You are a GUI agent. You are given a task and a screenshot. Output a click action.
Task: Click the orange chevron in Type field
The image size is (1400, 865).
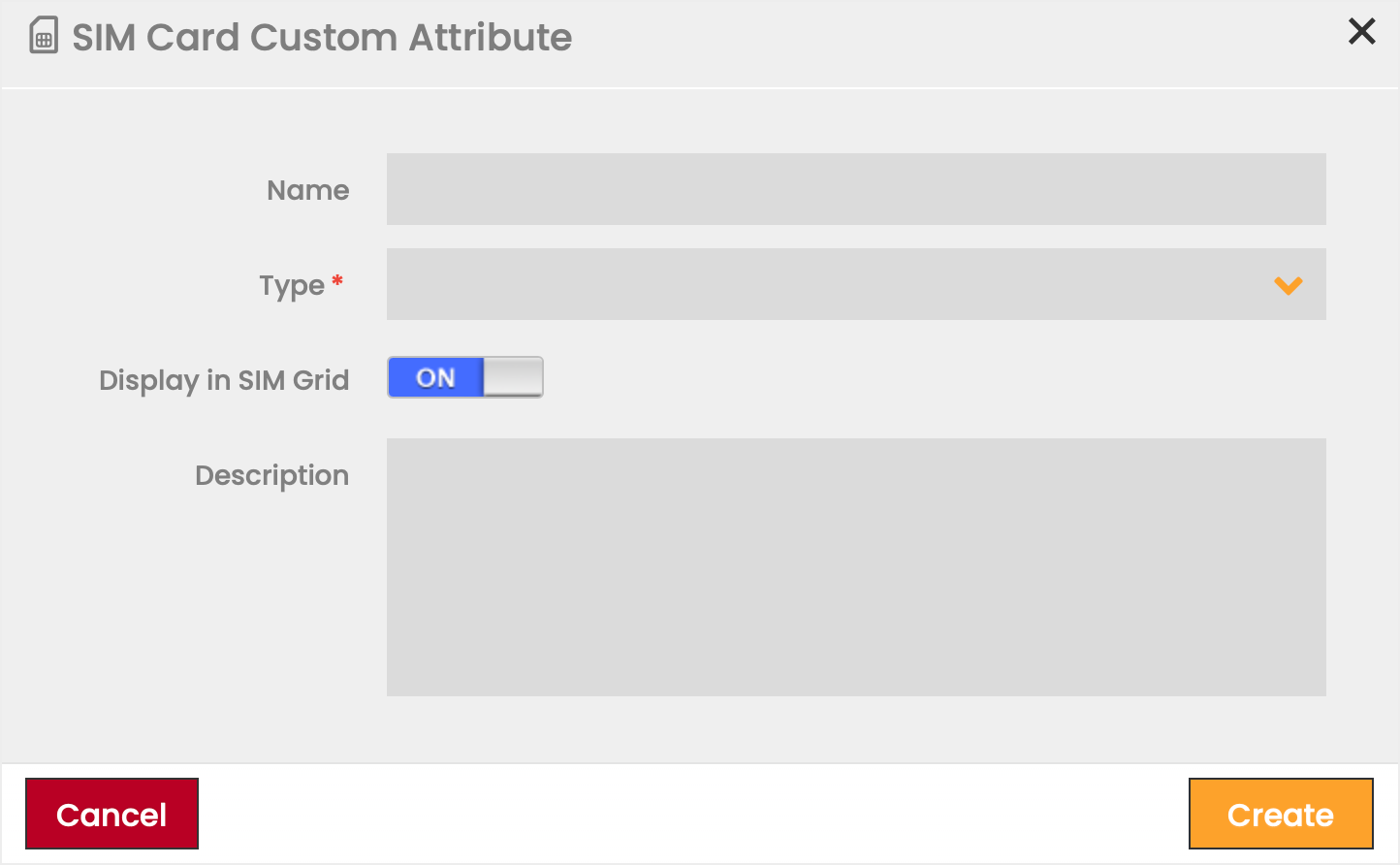point(1288,285)
